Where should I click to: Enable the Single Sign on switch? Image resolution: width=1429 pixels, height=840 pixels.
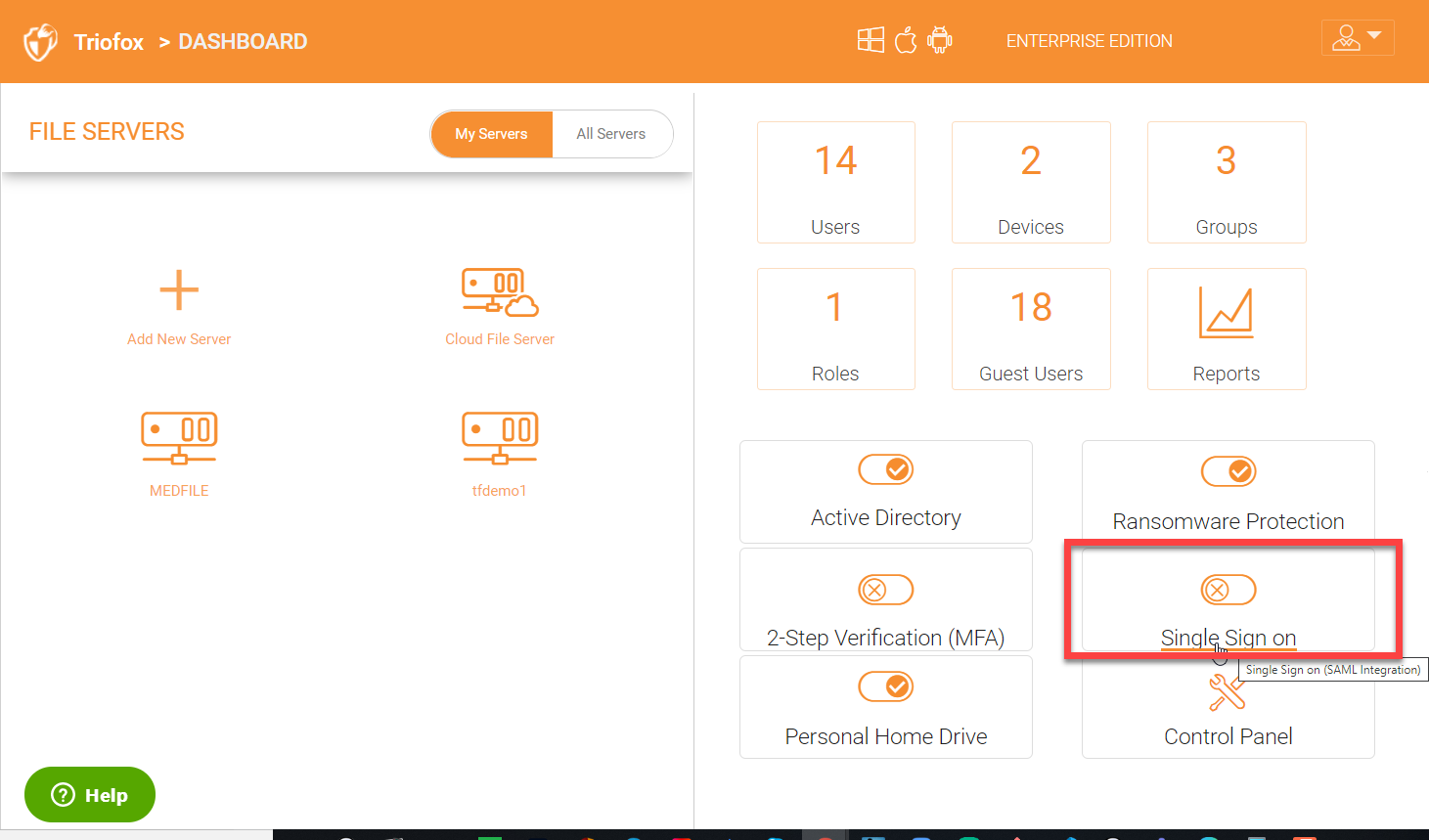click(1228, 590)
